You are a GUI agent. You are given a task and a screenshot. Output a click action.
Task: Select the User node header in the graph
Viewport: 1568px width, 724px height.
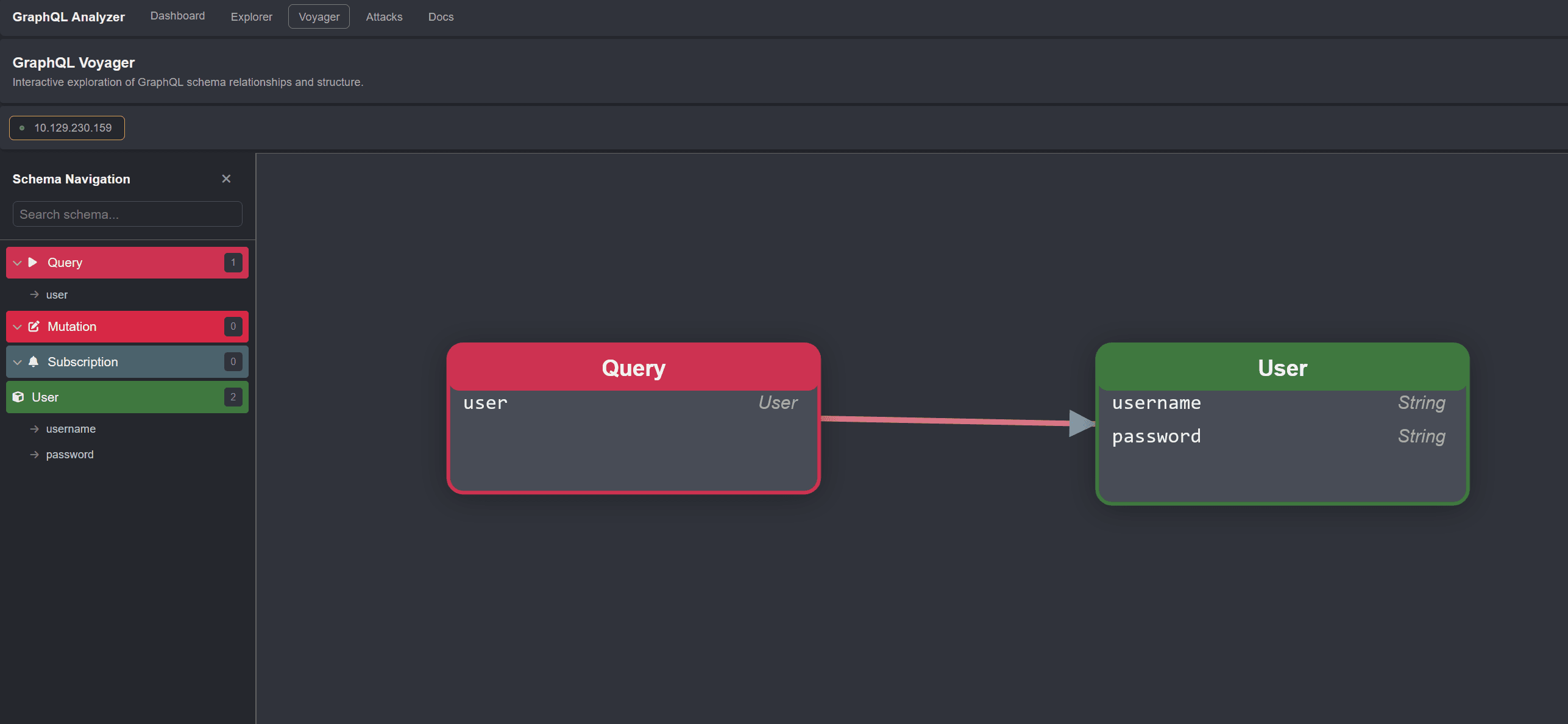pyautogui.click(x=1282, y=367)
